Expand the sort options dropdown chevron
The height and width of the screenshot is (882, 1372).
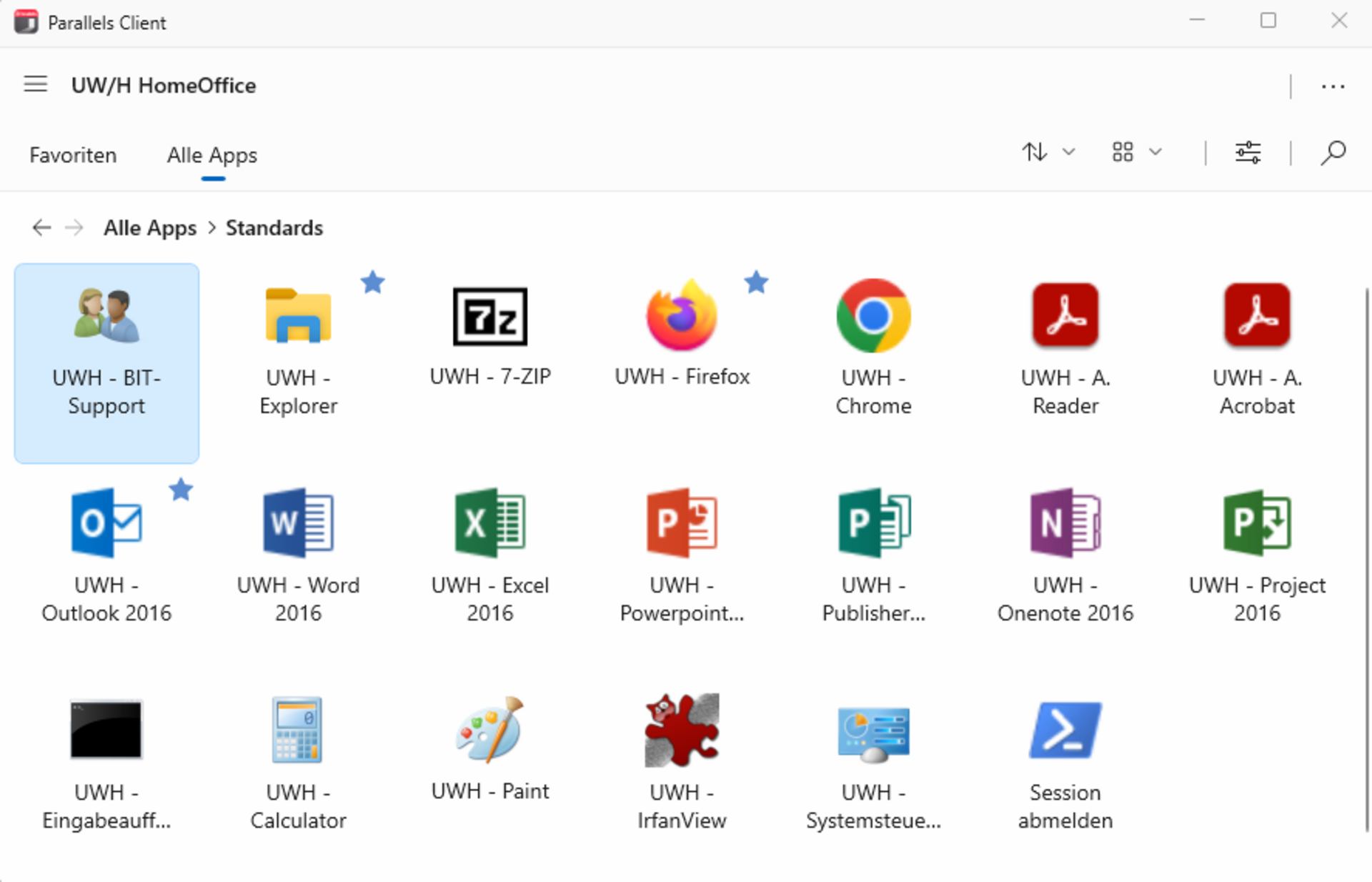click(1069, 152)
